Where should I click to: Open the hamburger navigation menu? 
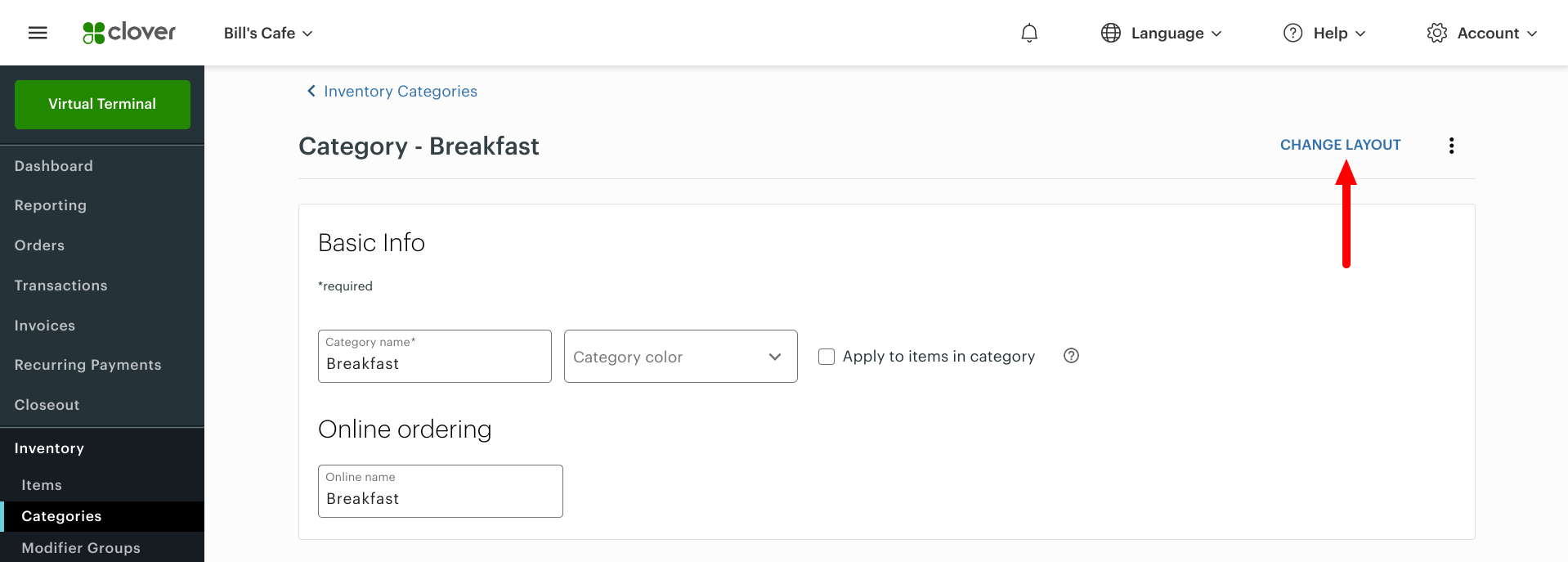38,32
